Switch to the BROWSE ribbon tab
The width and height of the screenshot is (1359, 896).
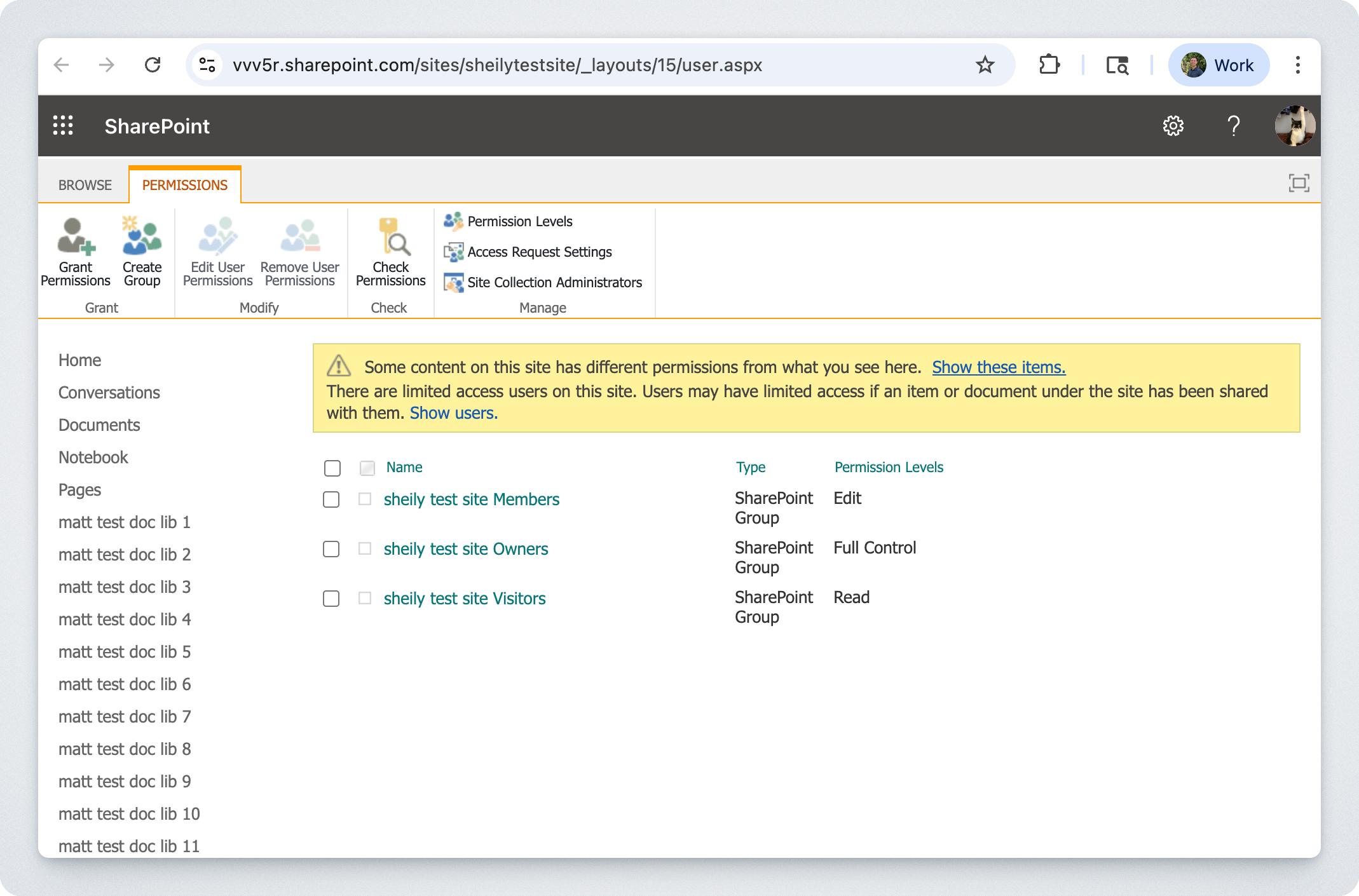pyautogui.click(x=85, y=185)
